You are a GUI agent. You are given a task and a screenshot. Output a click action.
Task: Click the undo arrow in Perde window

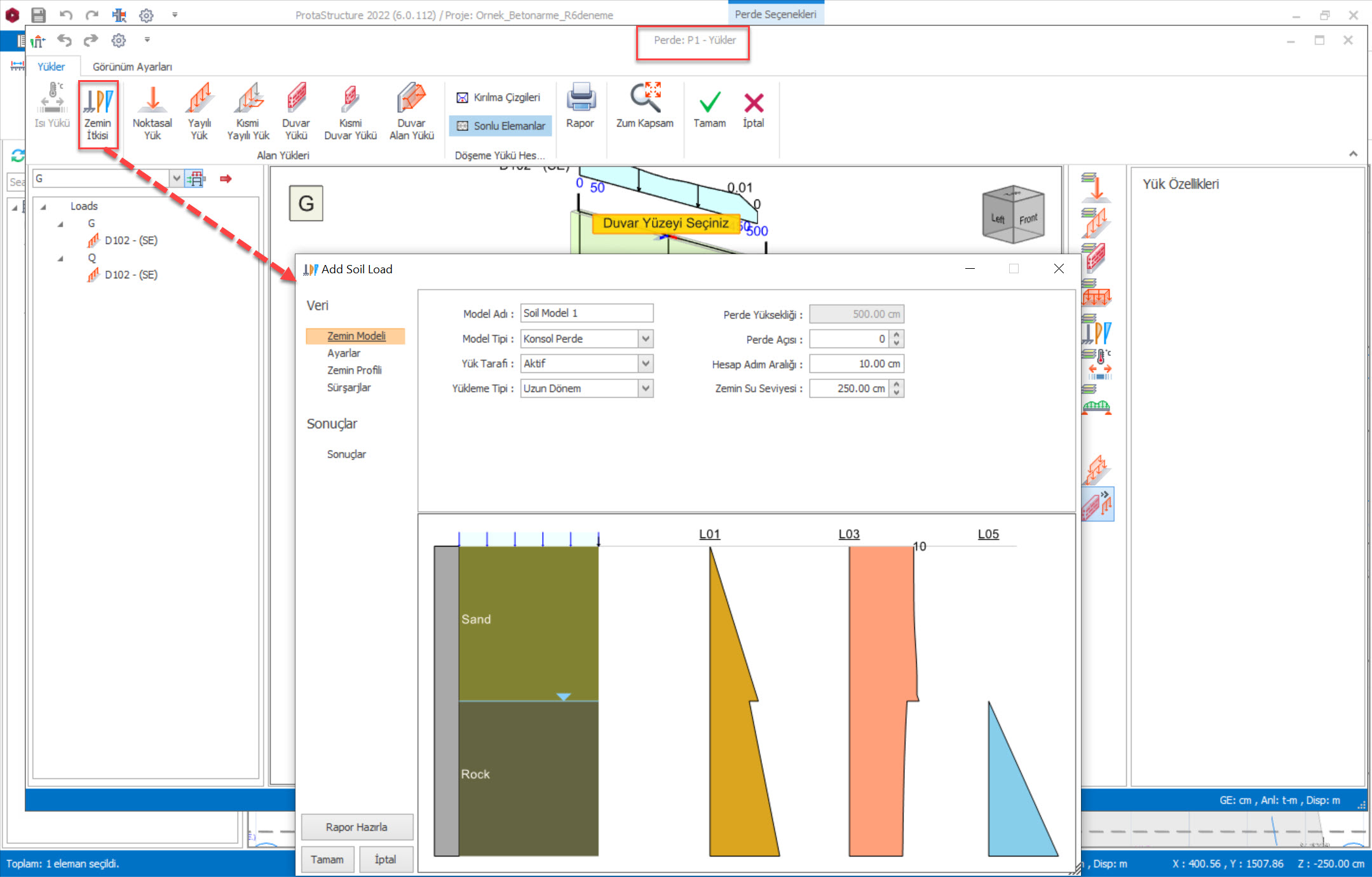click(x=65, y=40)
